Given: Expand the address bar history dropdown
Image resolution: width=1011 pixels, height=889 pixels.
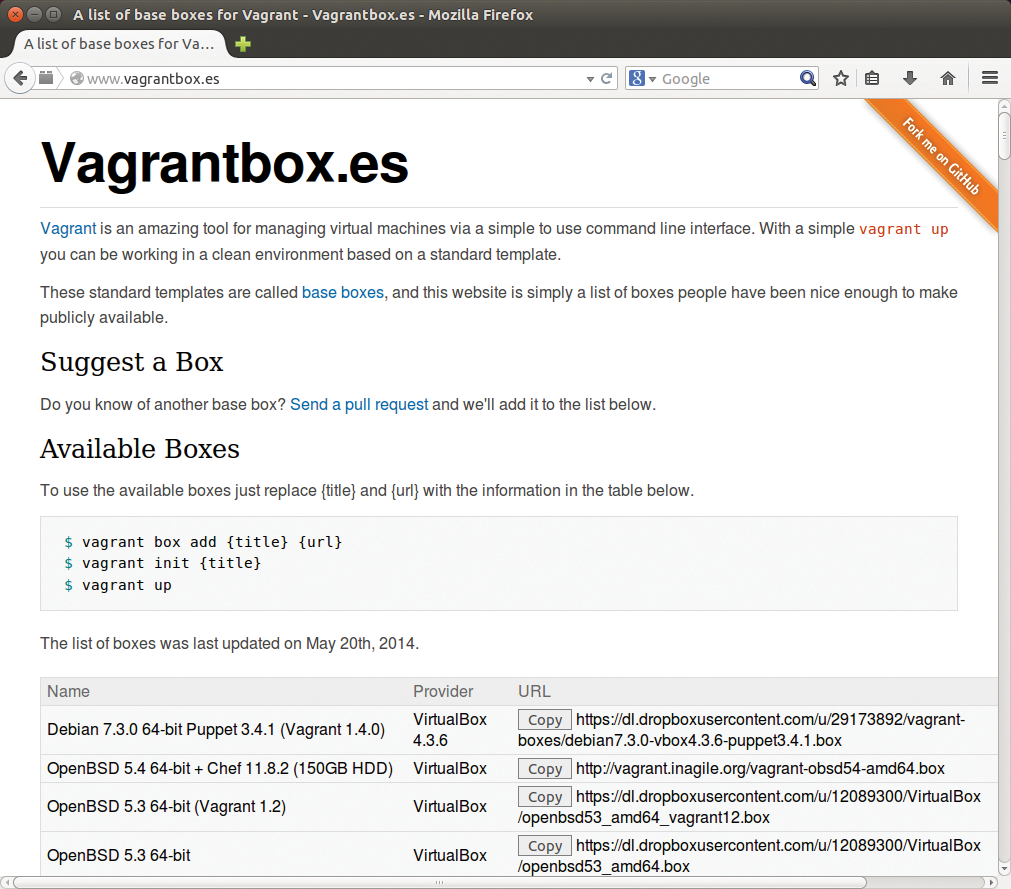Looking at the screenshot, I should 590,78.
